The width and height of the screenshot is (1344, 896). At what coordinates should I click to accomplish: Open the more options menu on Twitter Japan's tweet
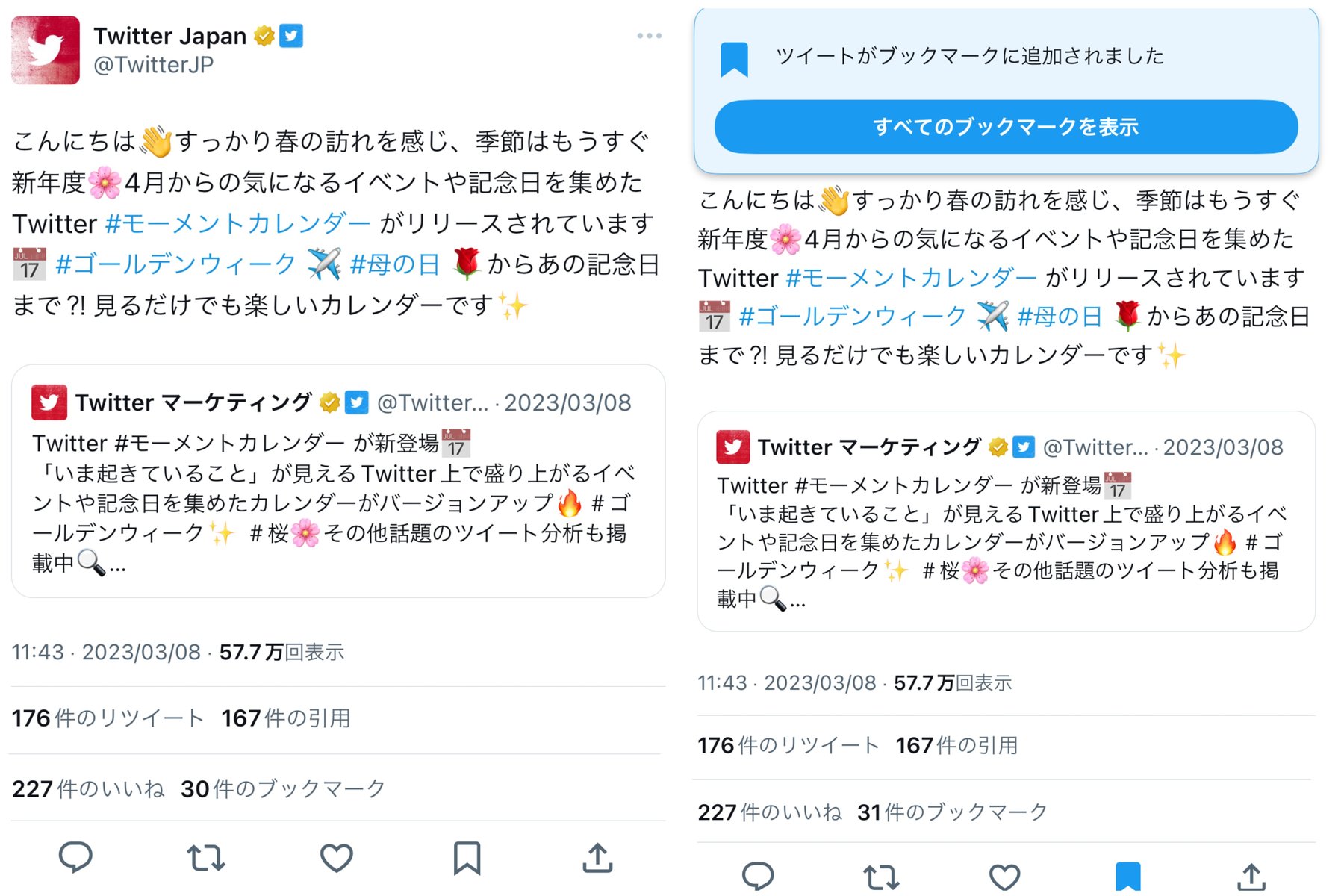coord(649,35)
